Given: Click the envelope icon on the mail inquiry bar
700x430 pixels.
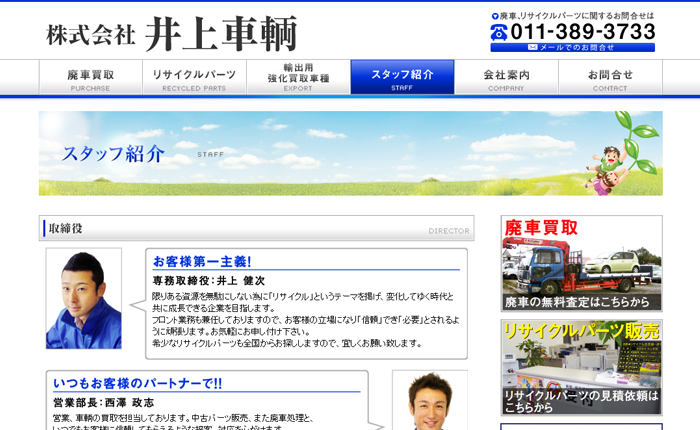Looking at the screenshot, I should tap(532, 47).
